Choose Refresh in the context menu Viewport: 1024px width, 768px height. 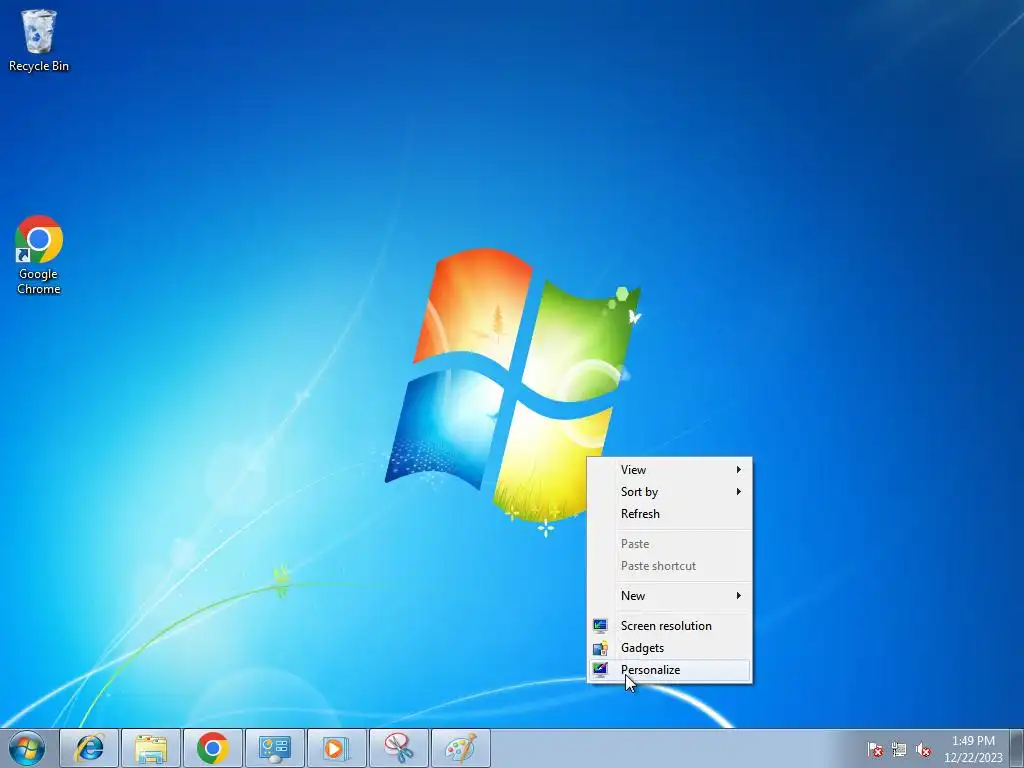[670, 514]
